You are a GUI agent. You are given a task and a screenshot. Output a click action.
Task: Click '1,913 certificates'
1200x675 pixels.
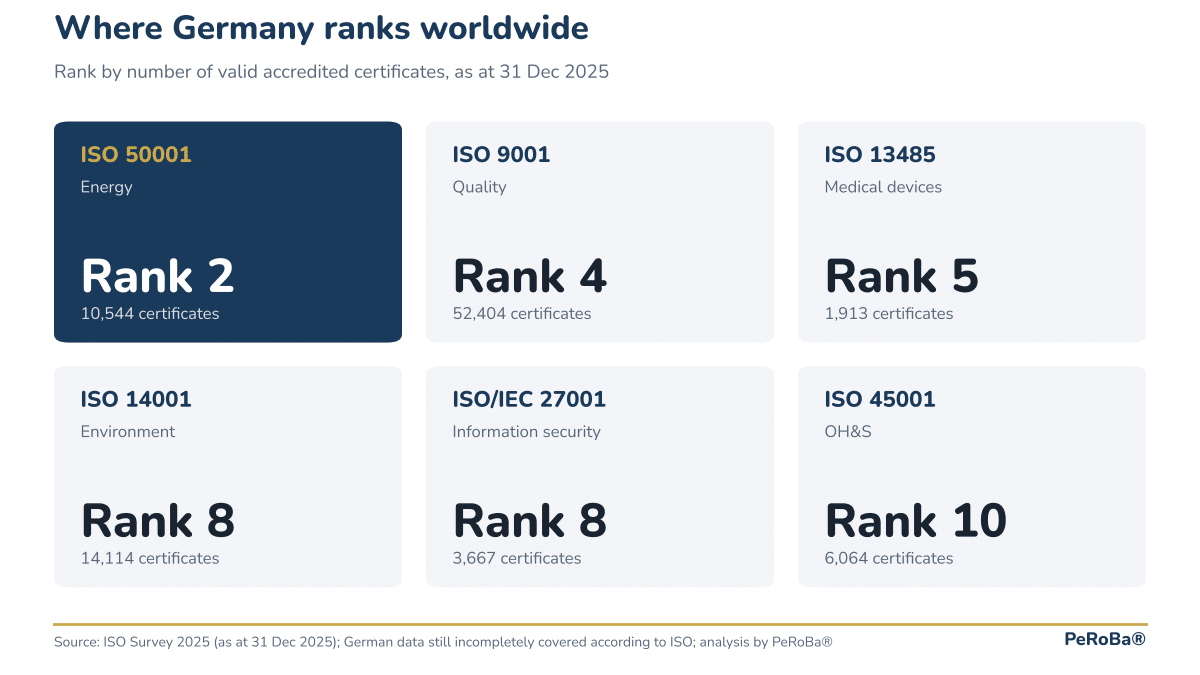(x=889, y=313)
